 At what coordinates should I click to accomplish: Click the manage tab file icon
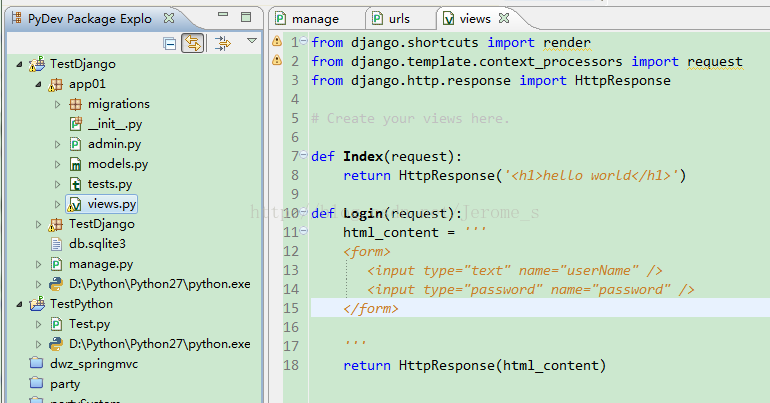click(280, 19)
